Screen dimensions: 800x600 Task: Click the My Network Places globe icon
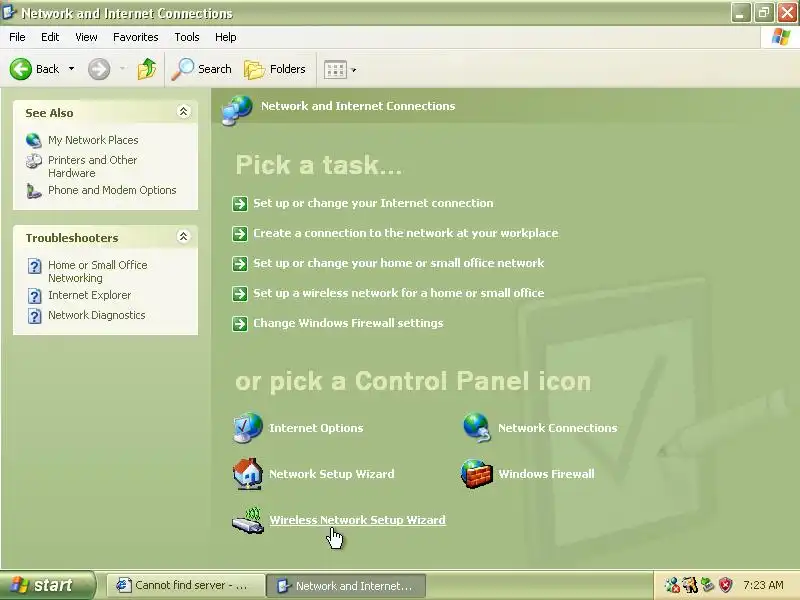pyautogui.click(x=34, y=140)
